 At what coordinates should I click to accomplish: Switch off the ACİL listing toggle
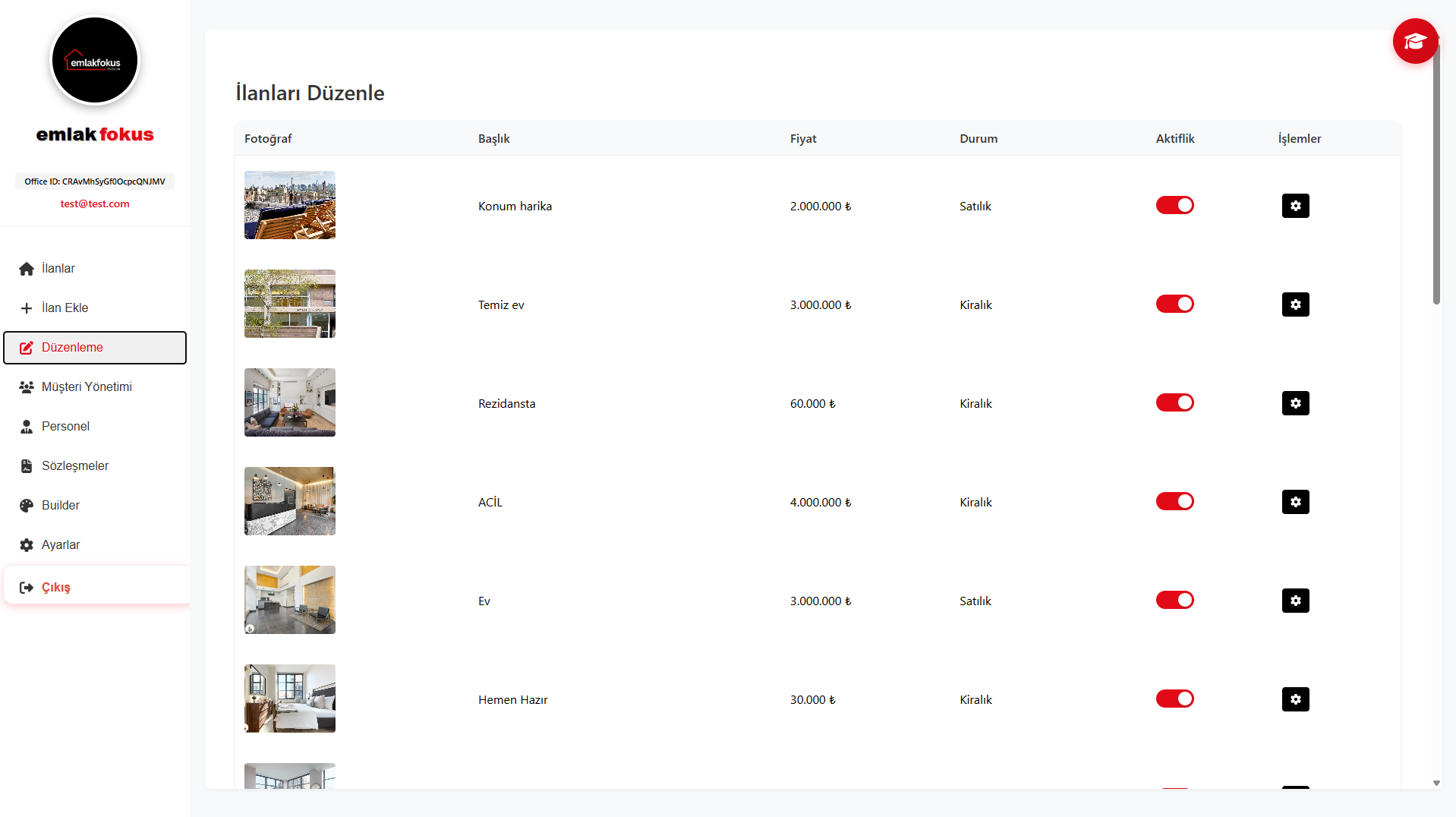1174,501
